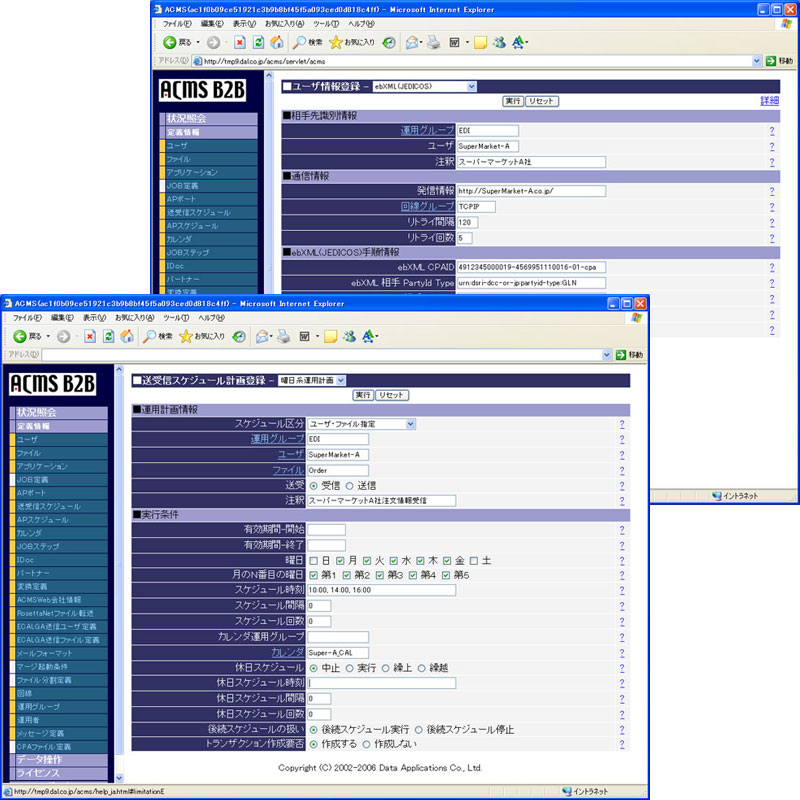Screen dimensions: 800x800
Task: Click the Home icon in the front browser toolbar
Action: tap(127, 336)
